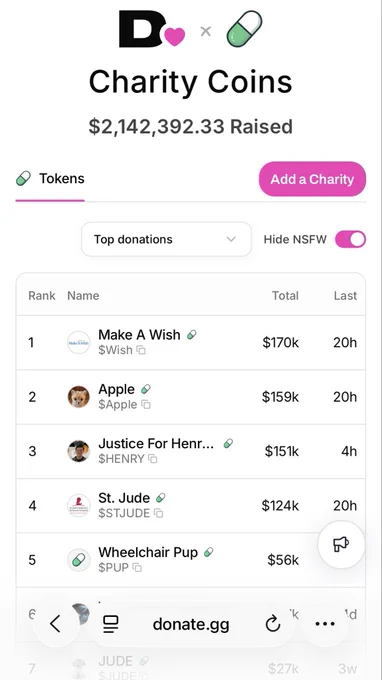382x680 pixels.
Task: Tap the megaphone floating button
Action: pyautogui.click(x=341, y=544)
